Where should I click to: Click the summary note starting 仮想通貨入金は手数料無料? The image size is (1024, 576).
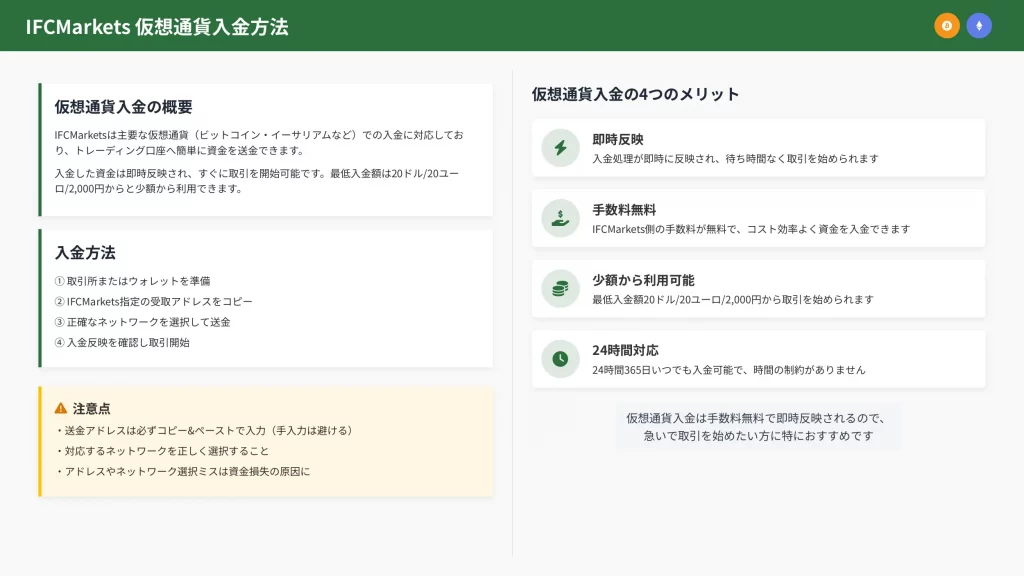tap(757, 427)
